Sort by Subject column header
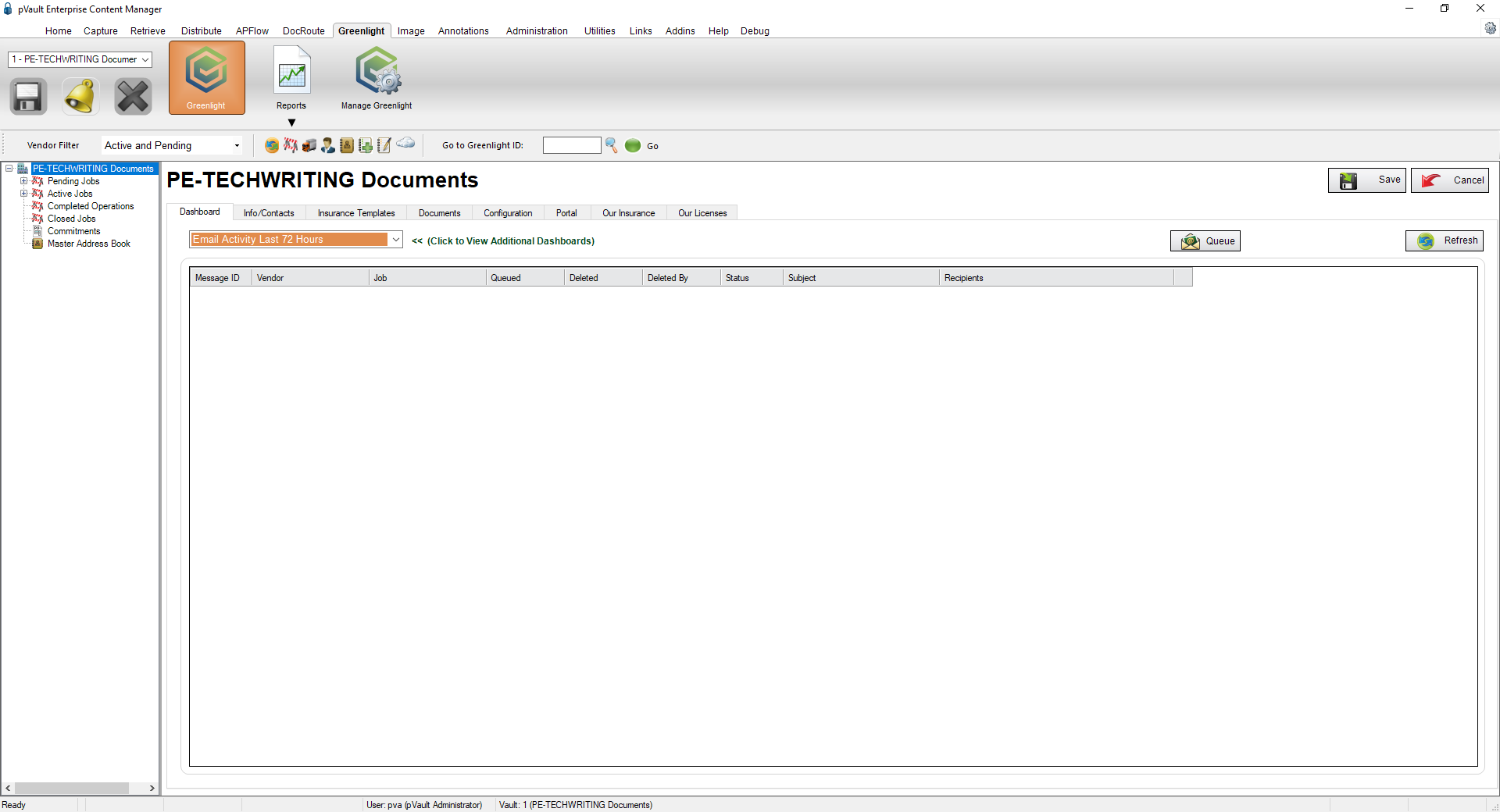1500x812 pixels. 861,278
